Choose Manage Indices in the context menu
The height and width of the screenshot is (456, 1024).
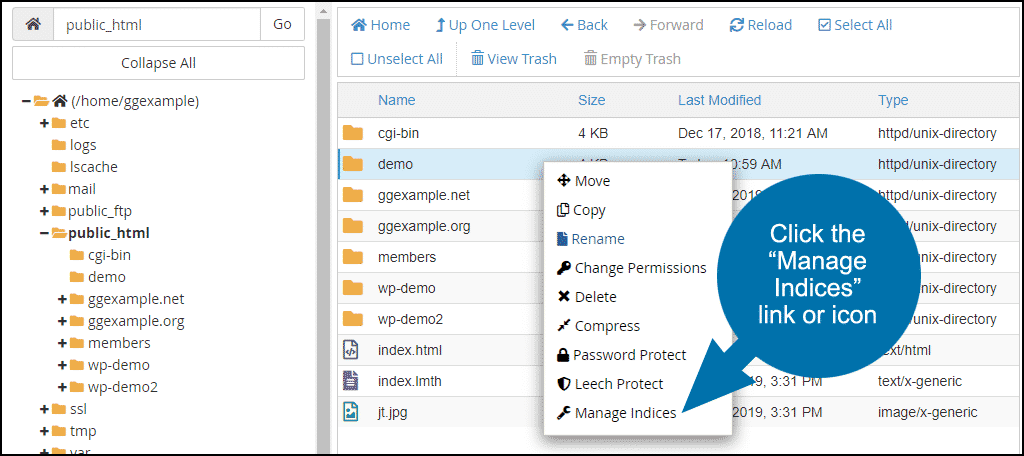tap(616, 413)
